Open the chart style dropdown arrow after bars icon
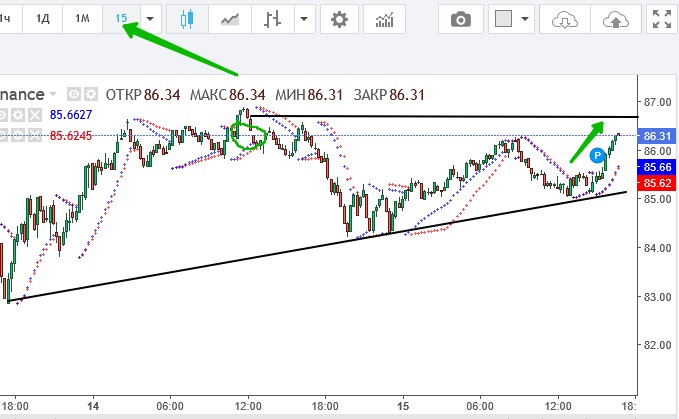This screenshot has height=419, width=679. tap(304, 19)
